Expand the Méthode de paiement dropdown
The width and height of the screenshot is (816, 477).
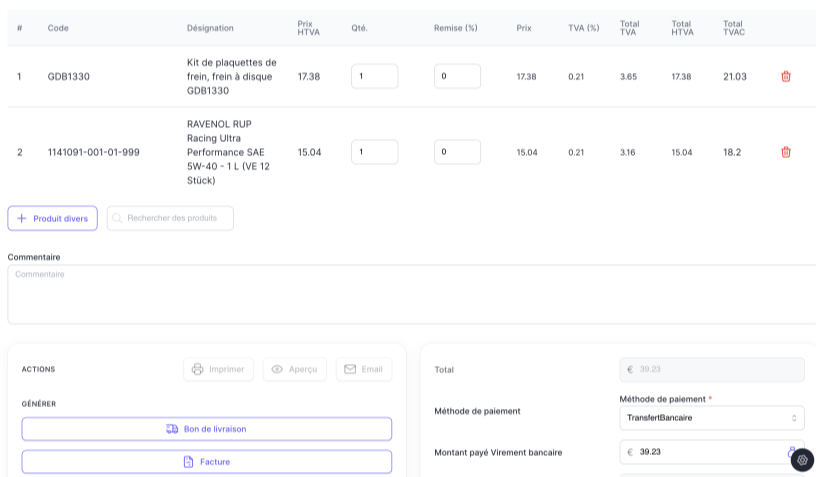(x=711, y=418)
